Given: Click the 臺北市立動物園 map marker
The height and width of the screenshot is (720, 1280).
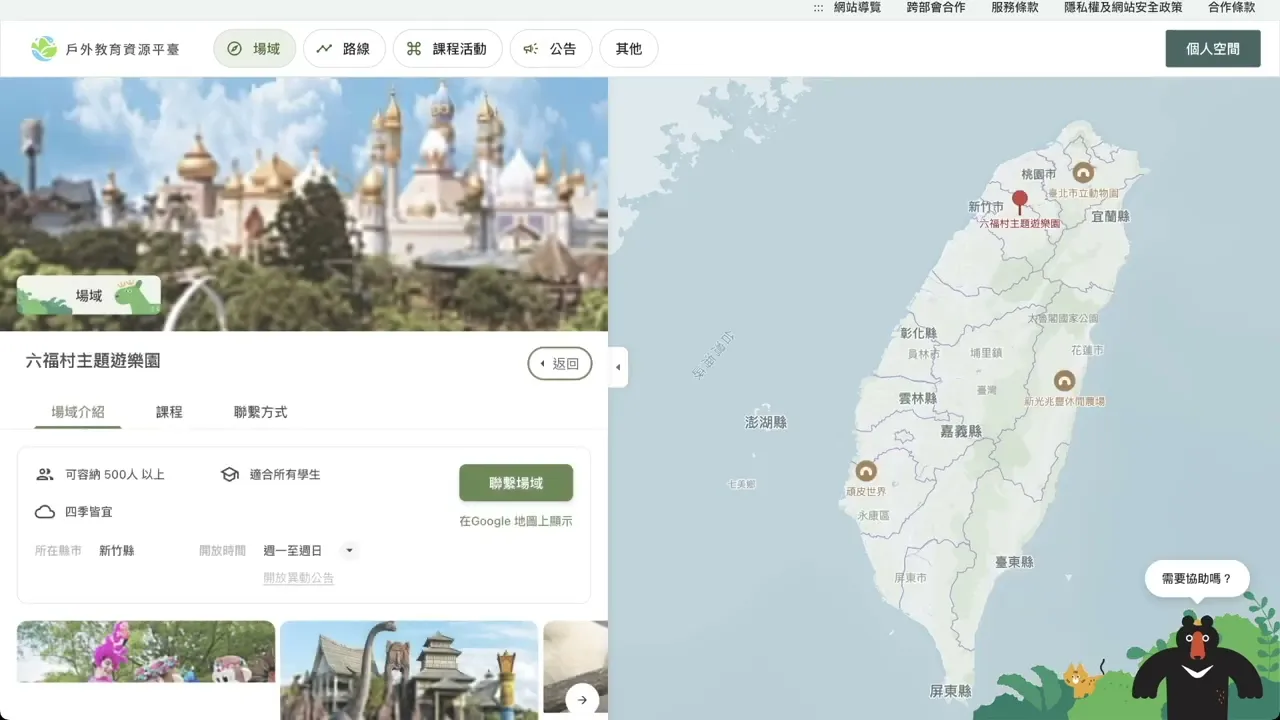Looking at the screenshot, I should click(x=1083, y=173).
